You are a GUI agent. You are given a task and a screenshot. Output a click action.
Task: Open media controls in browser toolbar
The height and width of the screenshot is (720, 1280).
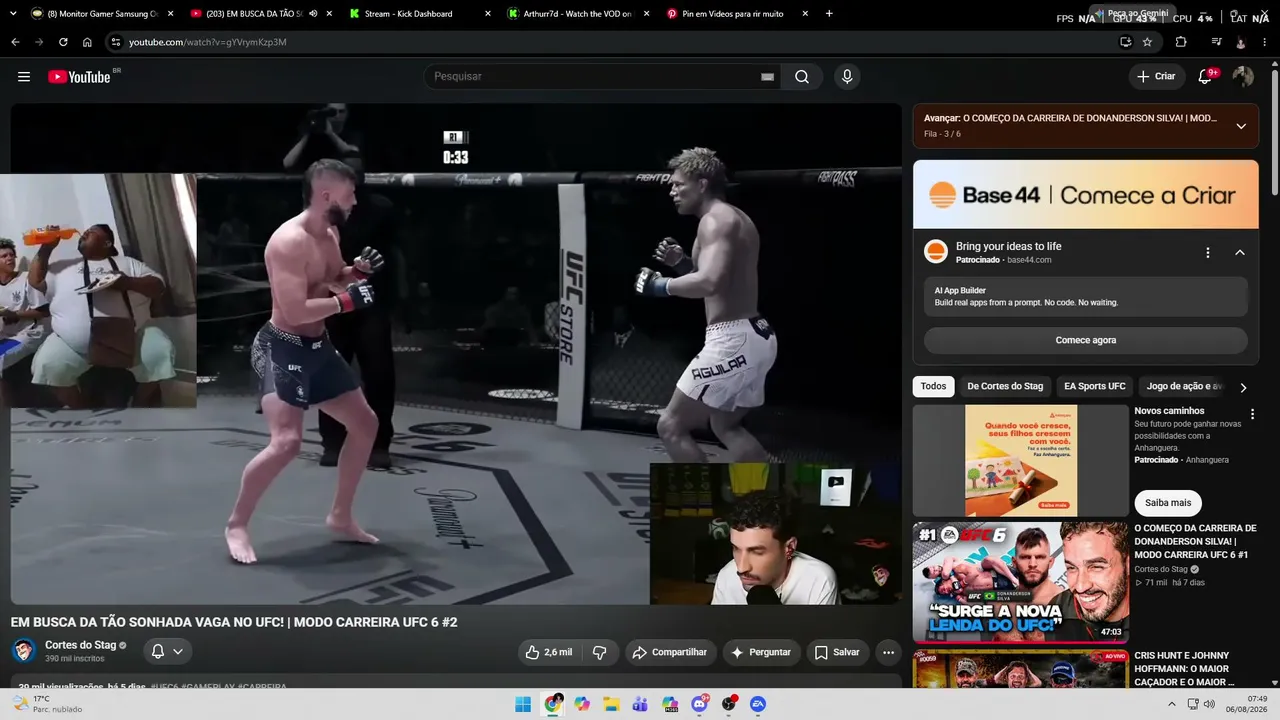pos(1217,42)
